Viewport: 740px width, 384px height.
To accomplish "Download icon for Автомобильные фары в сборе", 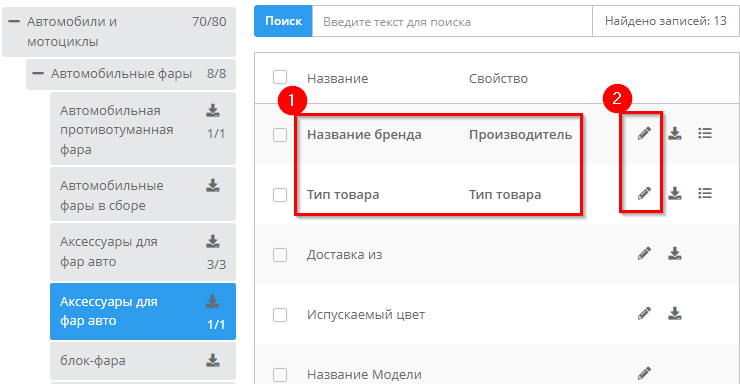I will 213,185.
